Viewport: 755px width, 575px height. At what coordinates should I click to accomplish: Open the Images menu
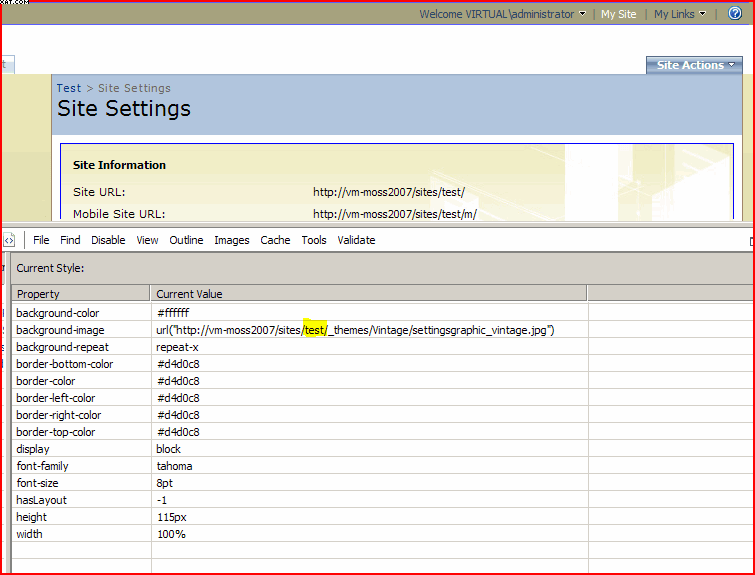tap(231, 240)
